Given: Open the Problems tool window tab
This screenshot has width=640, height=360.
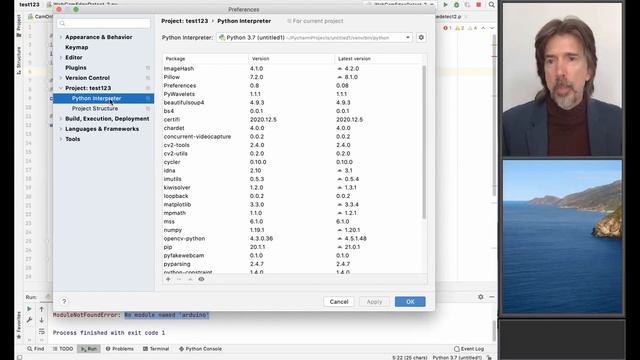Looking at the screenshot, I should tap(120, 349).
